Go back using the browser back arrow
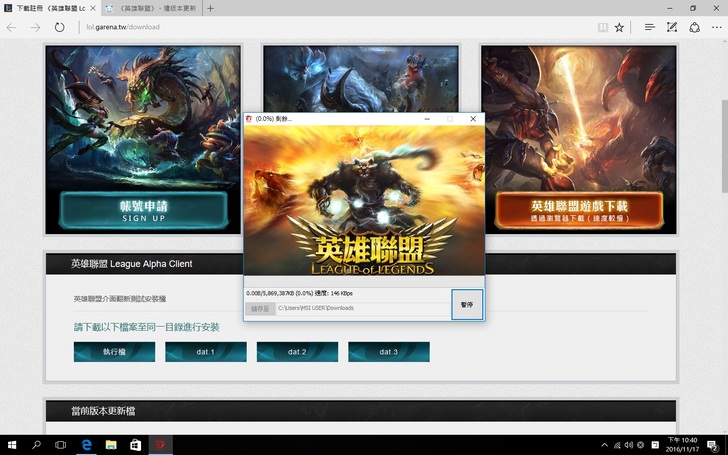 pos(11,27)
